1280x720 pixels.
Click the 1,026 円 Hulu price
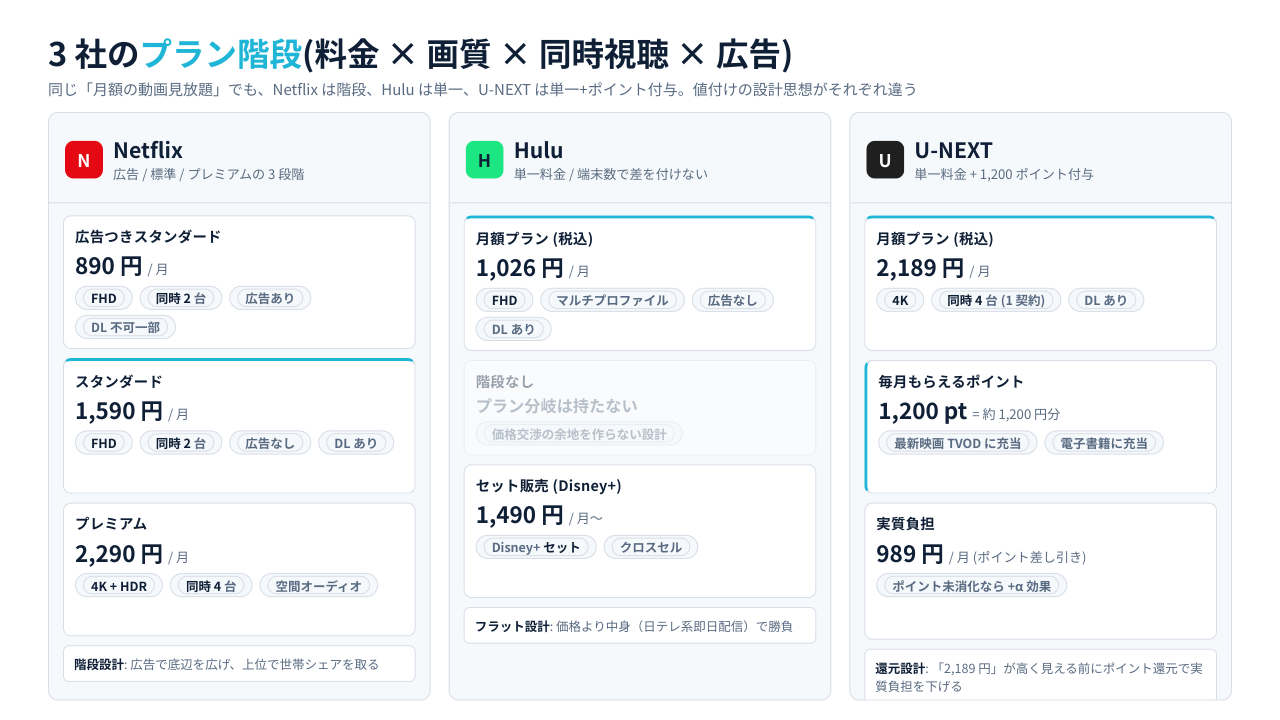pos(520,267)
